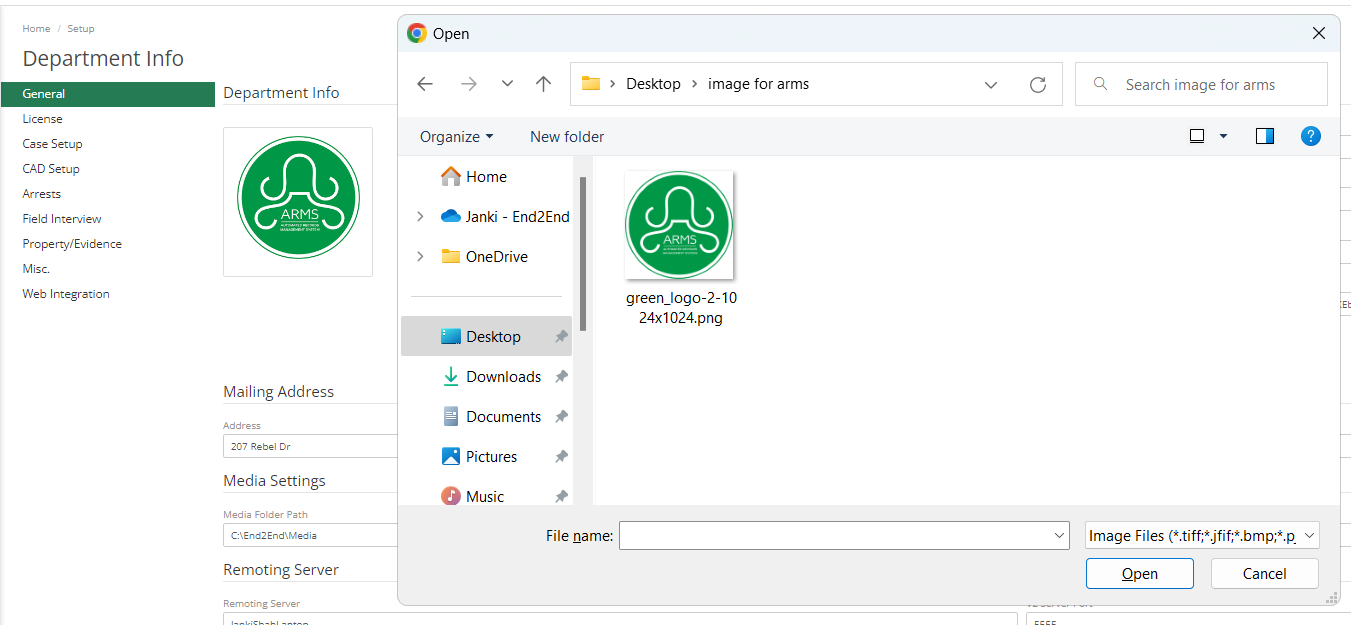This screenshot has width=1351, height=625.
Task: Click the Help question mark icon
Action: pos(1311,135)
